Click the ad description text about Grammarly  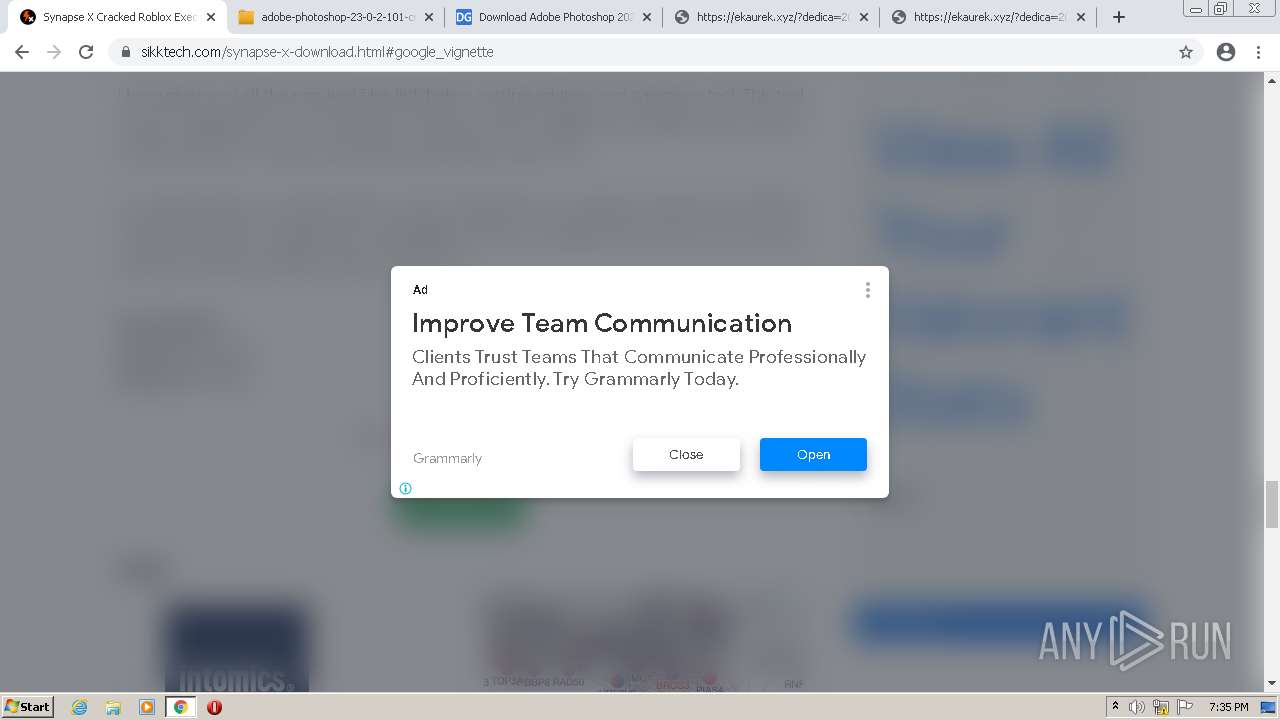[639, 368]
